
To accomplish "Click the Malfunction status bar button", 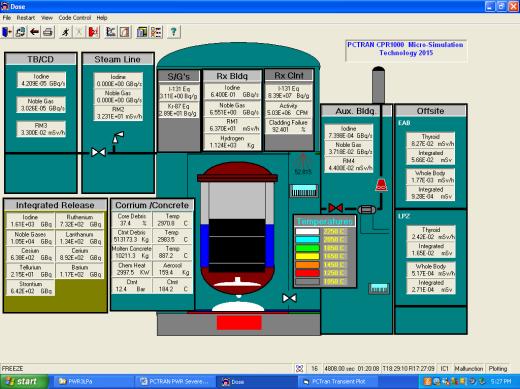I will (468, 369).
